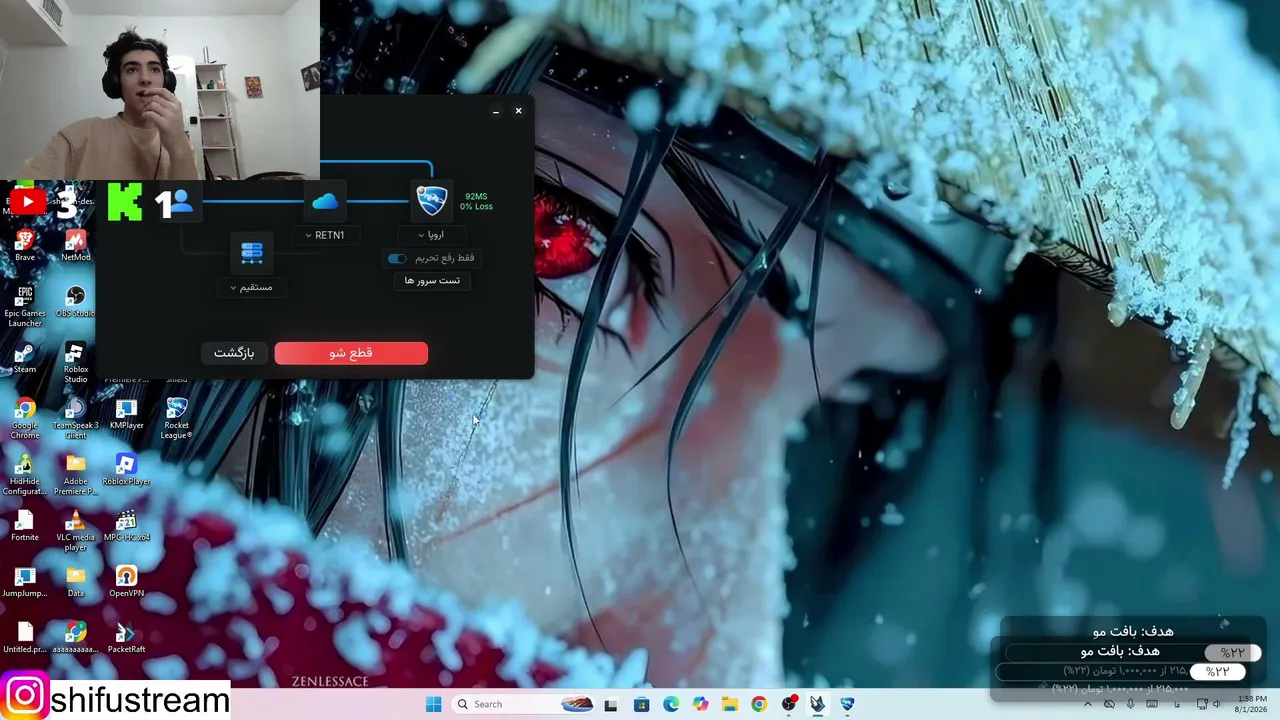
Task: Open Google Chrome from the taskbar
Action: pos(759,704)
